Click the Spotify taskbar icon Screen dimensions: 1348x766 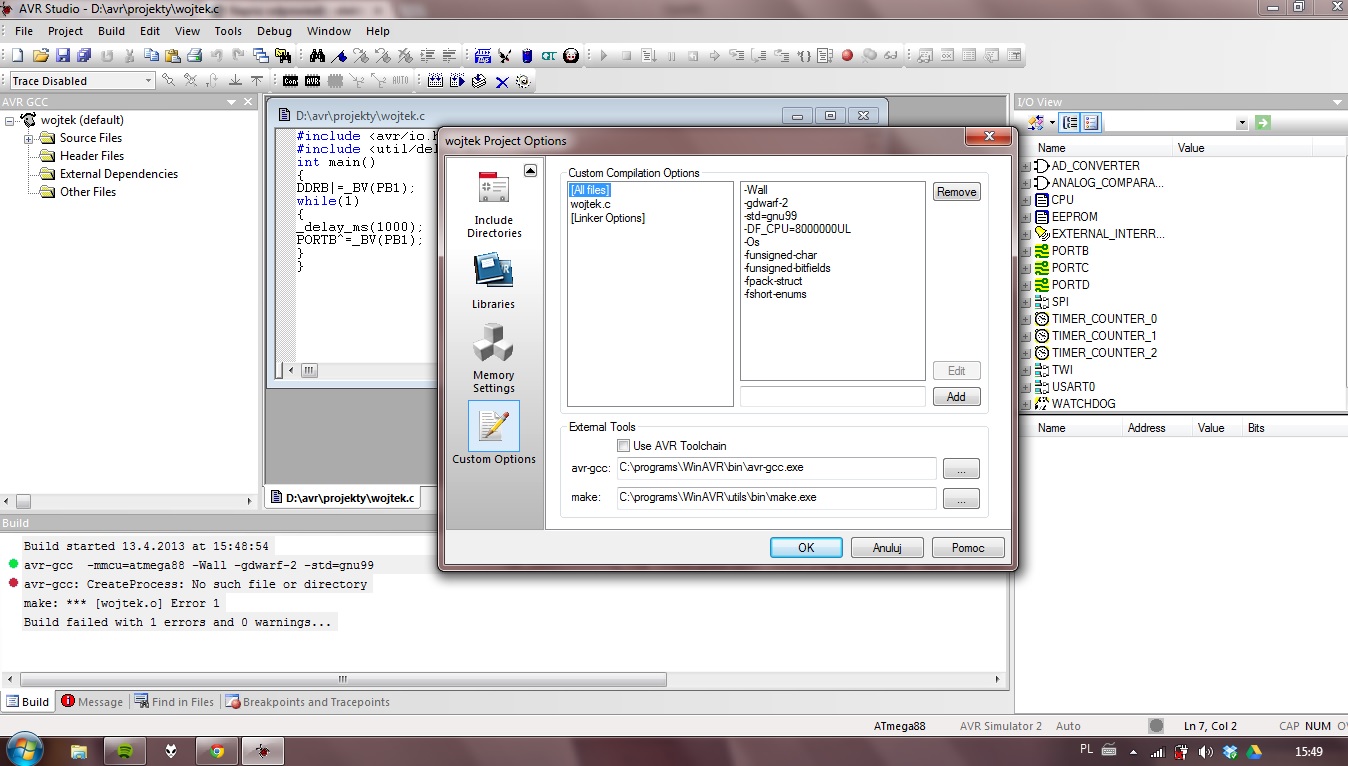125,750
